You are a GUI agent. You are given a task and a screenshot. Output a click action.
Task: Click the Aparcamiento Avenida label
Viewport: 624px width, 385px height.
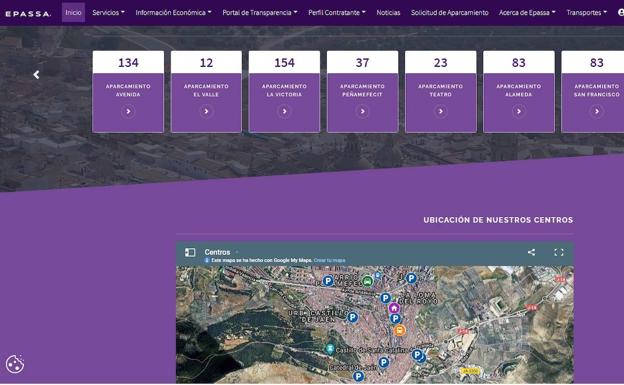point(128,90)
